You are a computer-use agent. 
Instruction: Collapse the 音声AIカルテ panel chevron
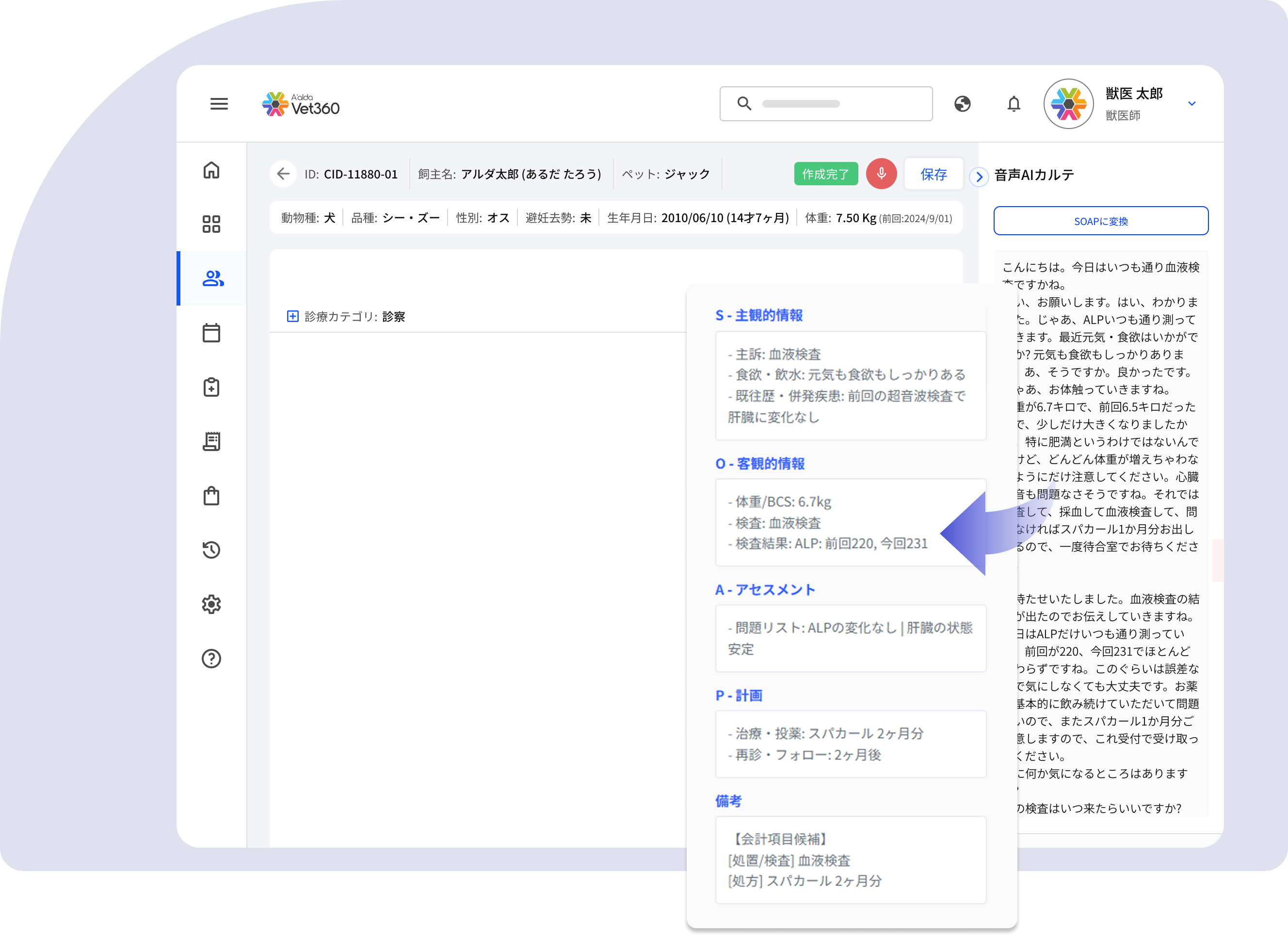point(979,177)
